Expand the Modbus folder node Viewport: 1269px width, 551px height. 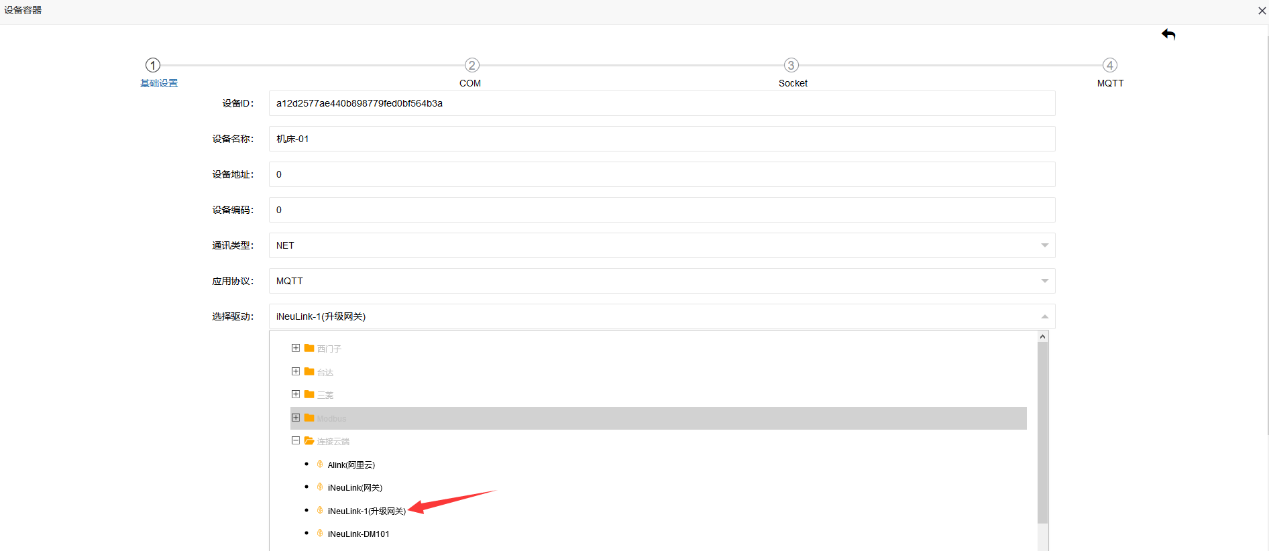pos(296,417)
